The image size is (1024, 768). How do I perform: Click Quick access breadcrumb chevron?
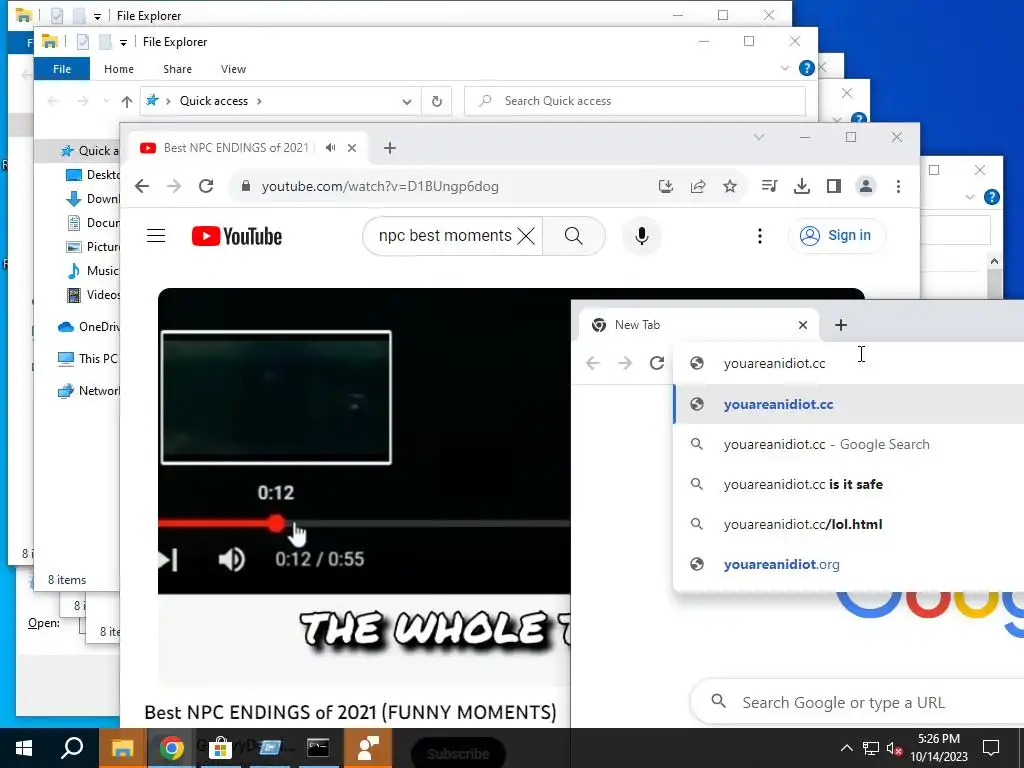pos(259,101)
